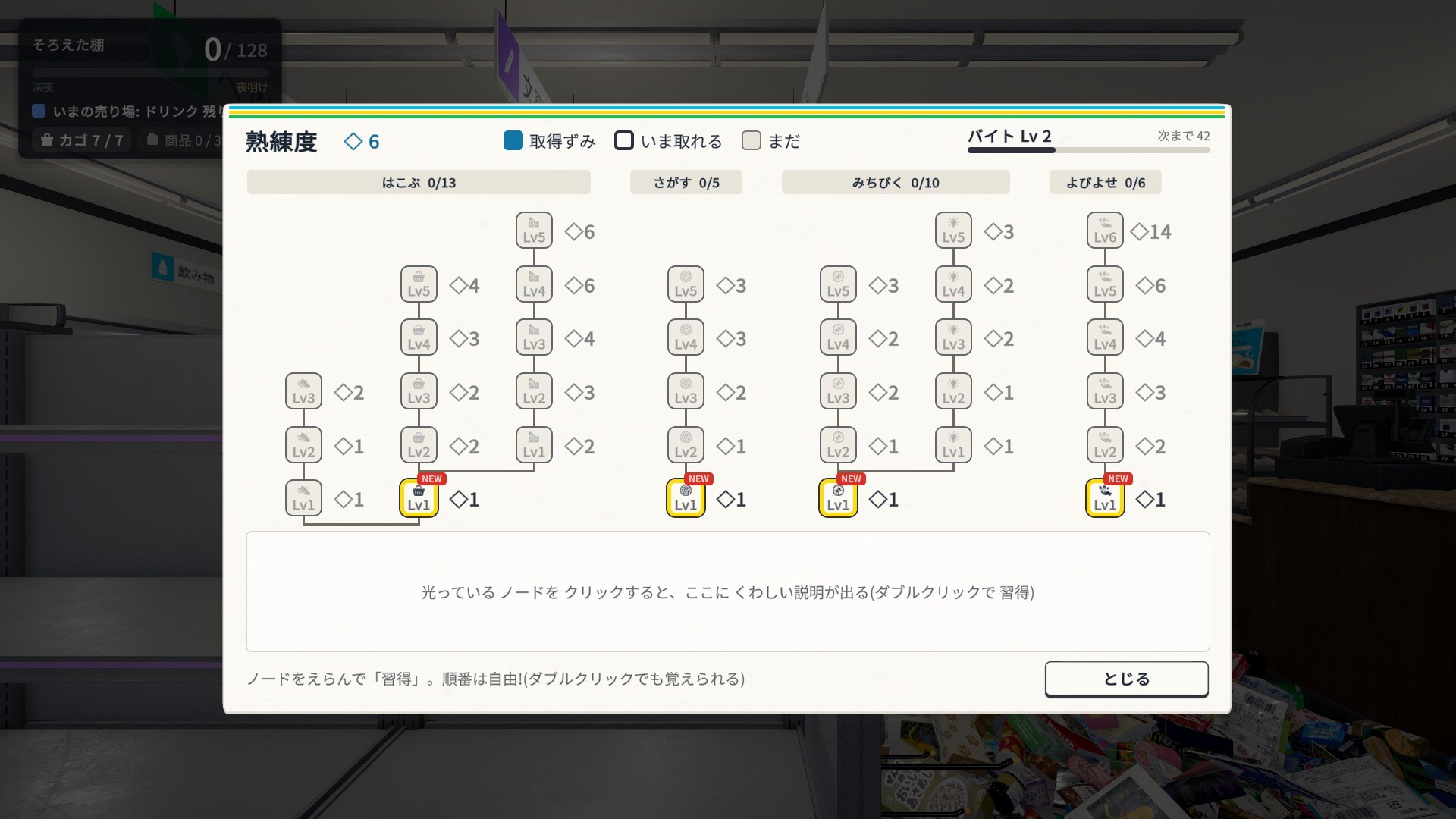The image size is (1456, 819).
Task: Click the ノードをえらんで「習得」 hint text
Action: (495, 679)
